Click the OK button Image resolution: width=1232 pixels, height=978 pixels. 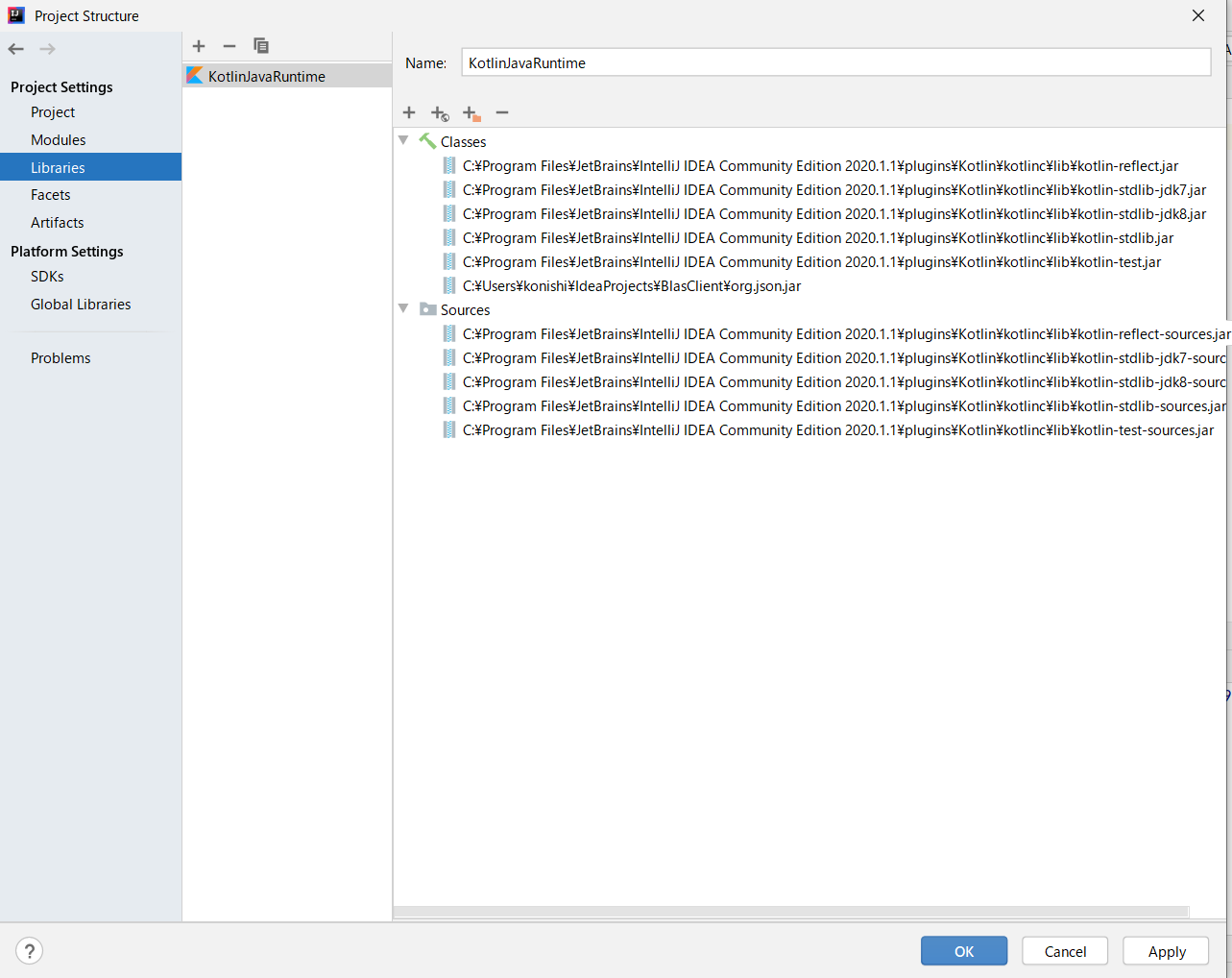click(x=964, y=951)
